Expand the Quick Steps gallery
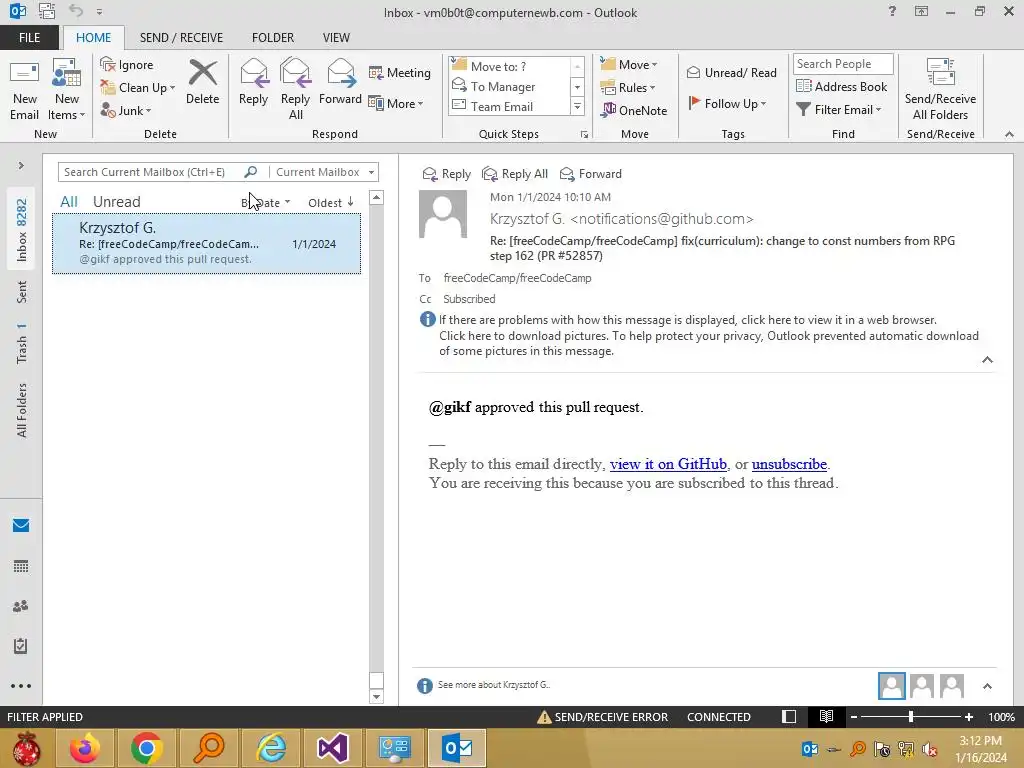The height and width of the screenshot is (768, 1024). (577, 106)
